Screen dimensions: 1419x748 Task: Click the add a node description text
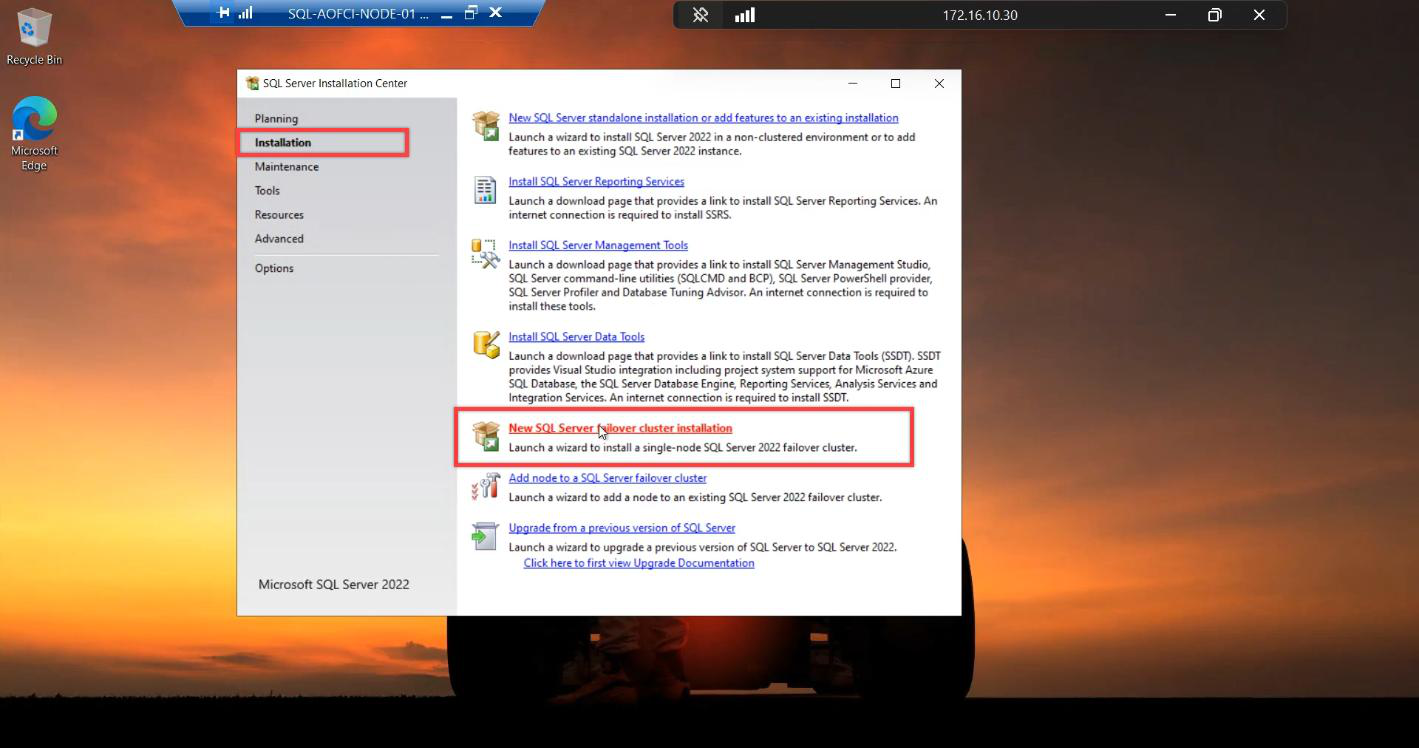coord(695,497)
